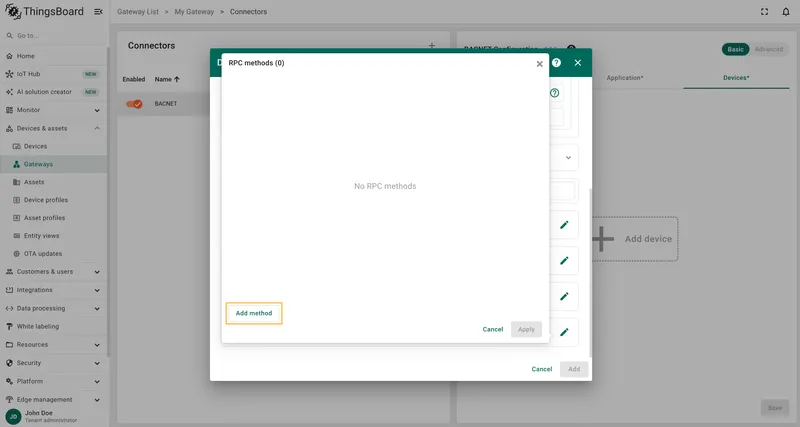Open notifications bell icon
Viewport: 800px width, 427px height.
786,12
